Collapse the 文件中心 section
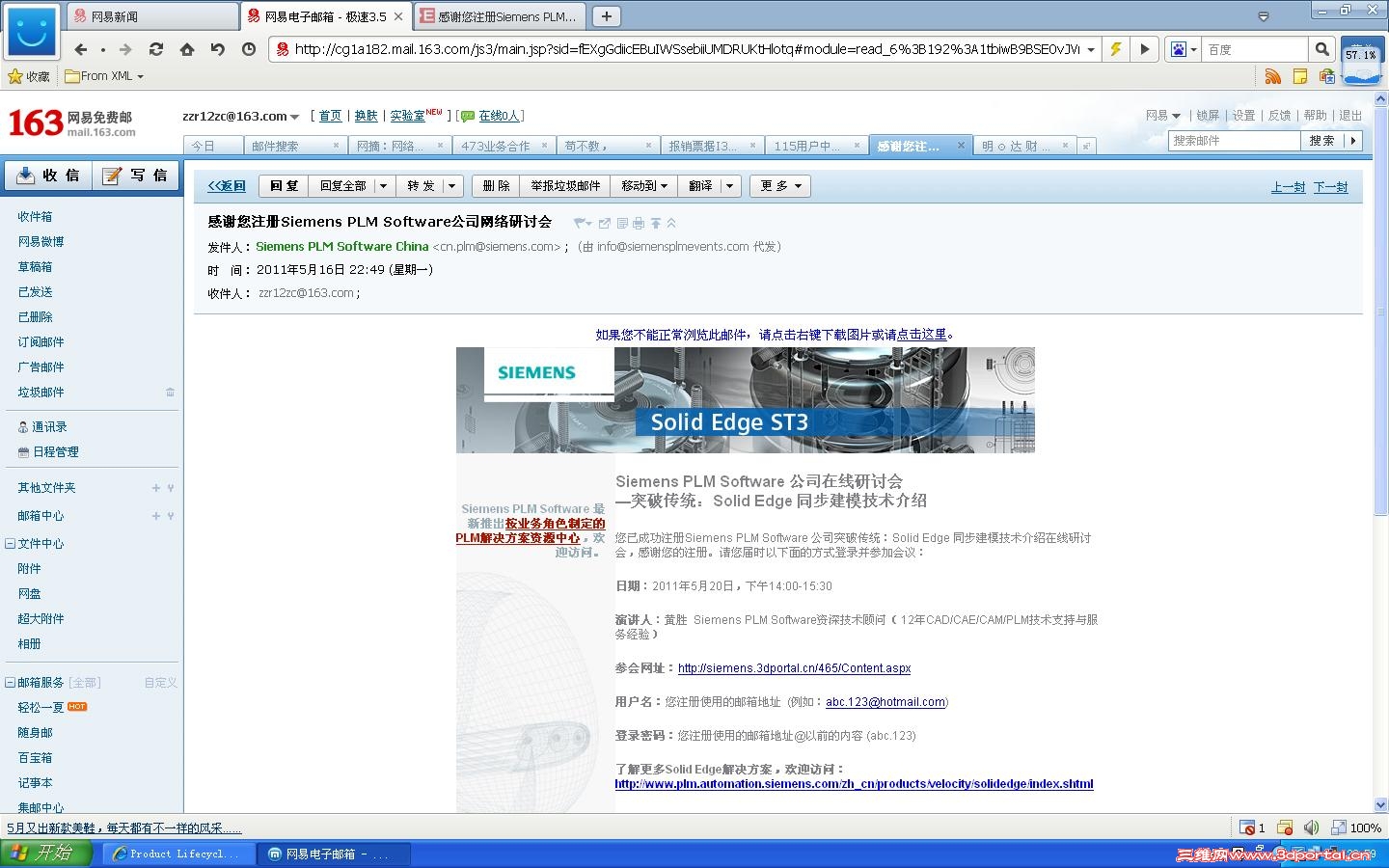 coord(10,544)
